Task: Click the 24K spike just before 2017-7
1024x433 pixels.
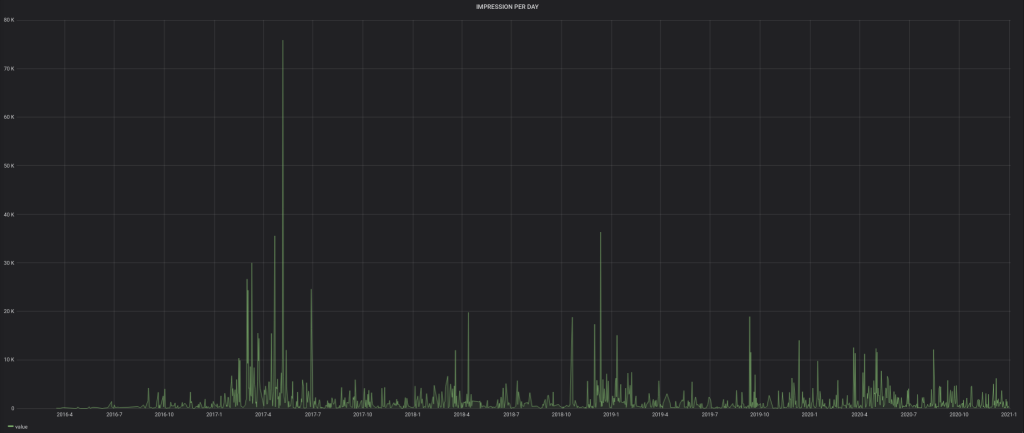Action: click(311, 291)
